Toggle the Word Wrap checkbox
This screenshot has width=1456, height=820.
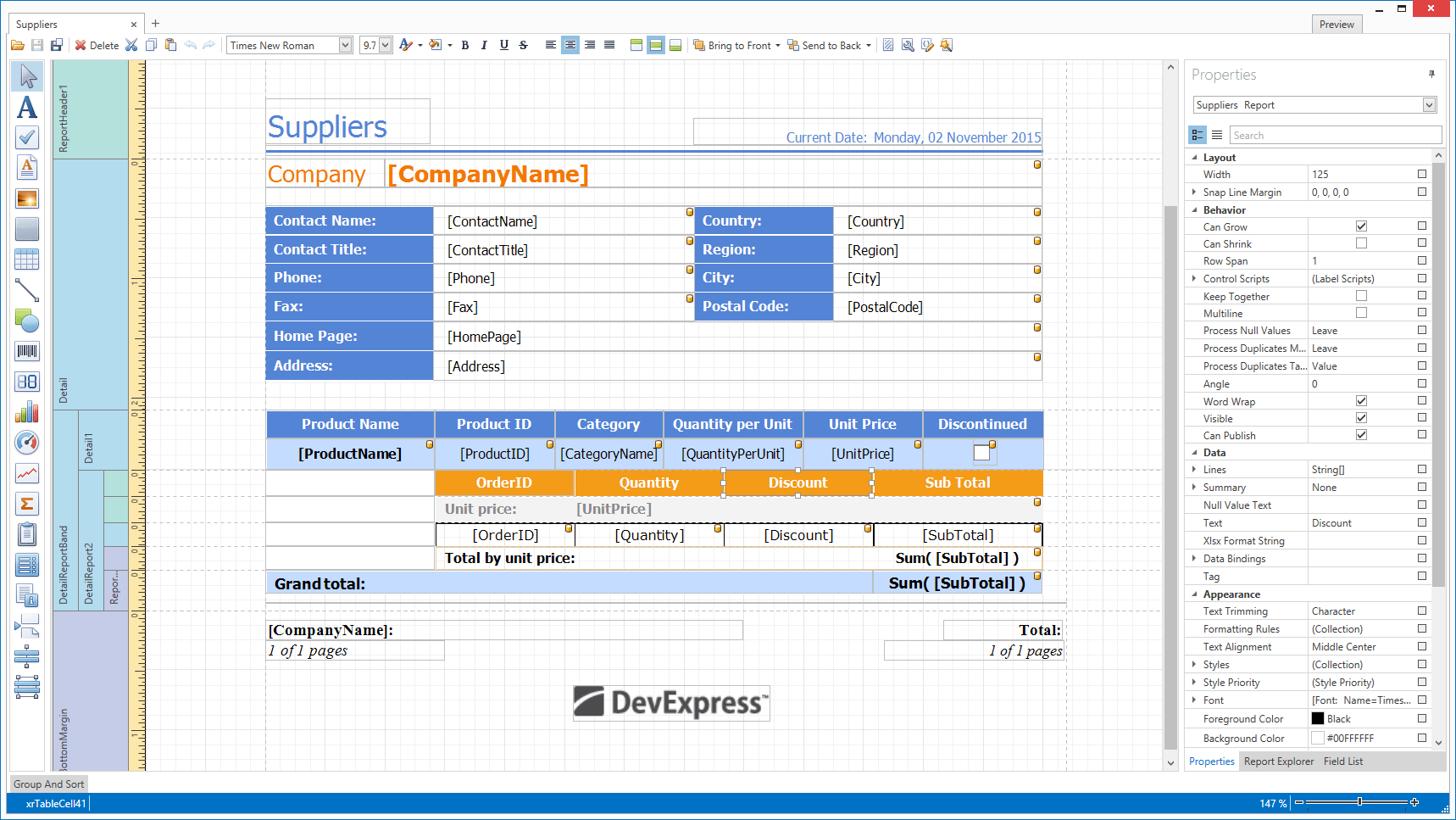click(1361, 401)
